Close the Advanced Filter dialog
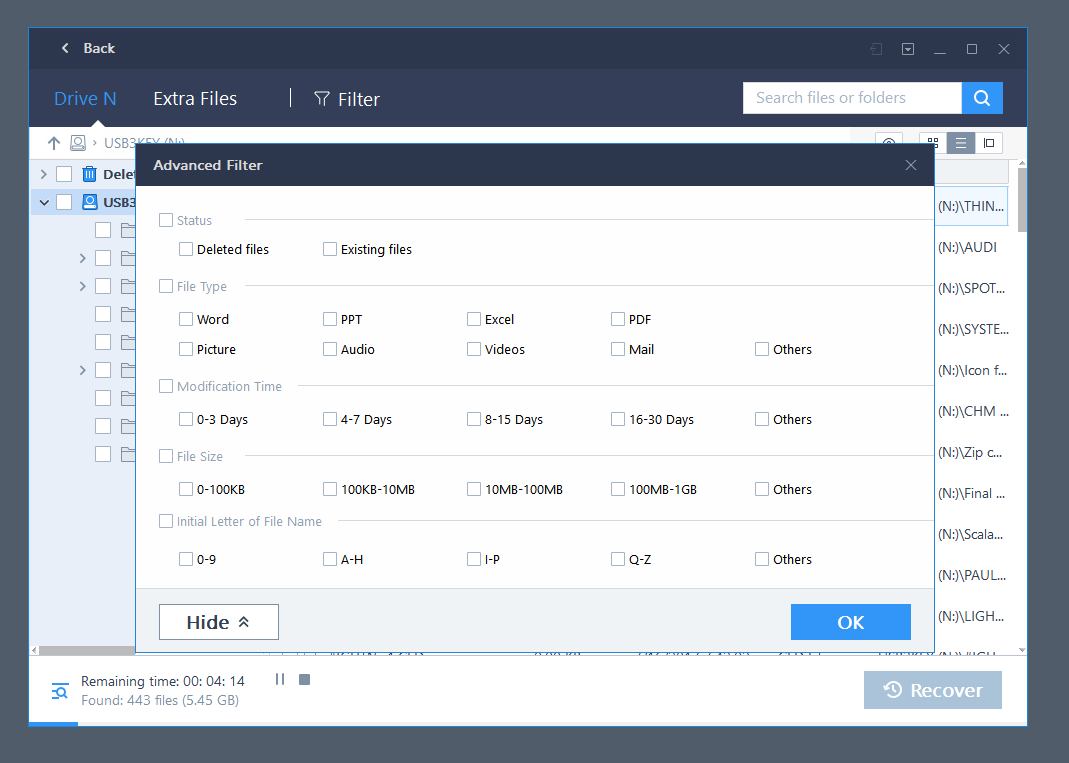Image resolution: width=1069 pixels, height=763 pixels. point(910,165)
